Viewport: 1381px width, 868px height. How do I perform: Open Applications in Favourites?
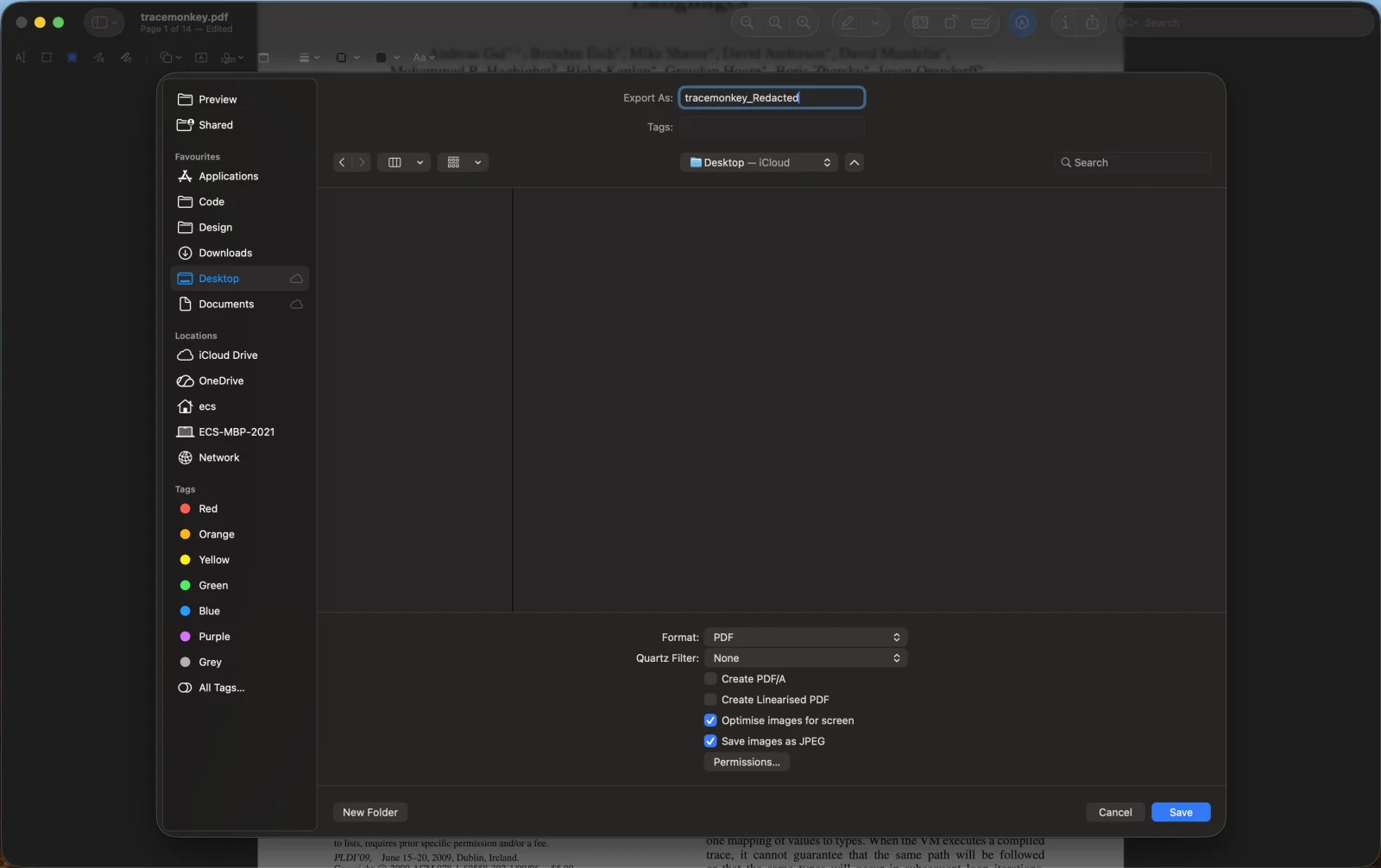239,176
